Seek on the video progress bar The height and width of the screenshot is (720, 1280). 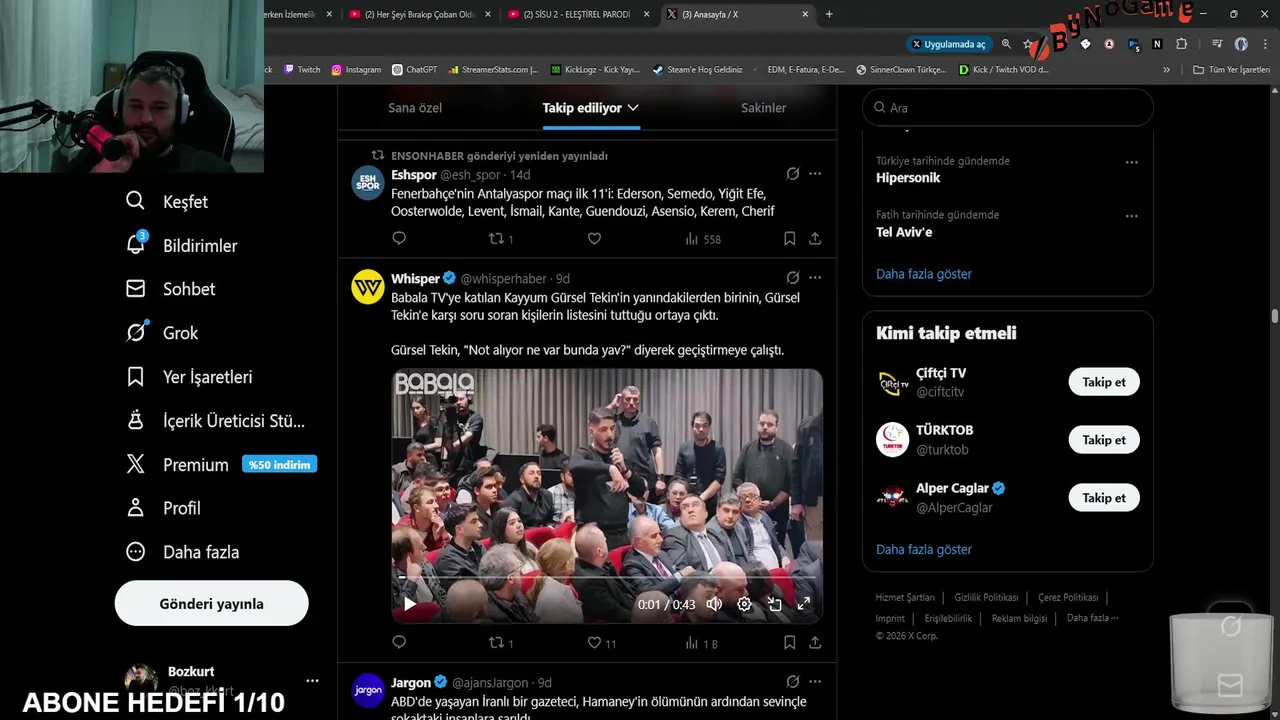pyautogui.click(x=607, y=578)
